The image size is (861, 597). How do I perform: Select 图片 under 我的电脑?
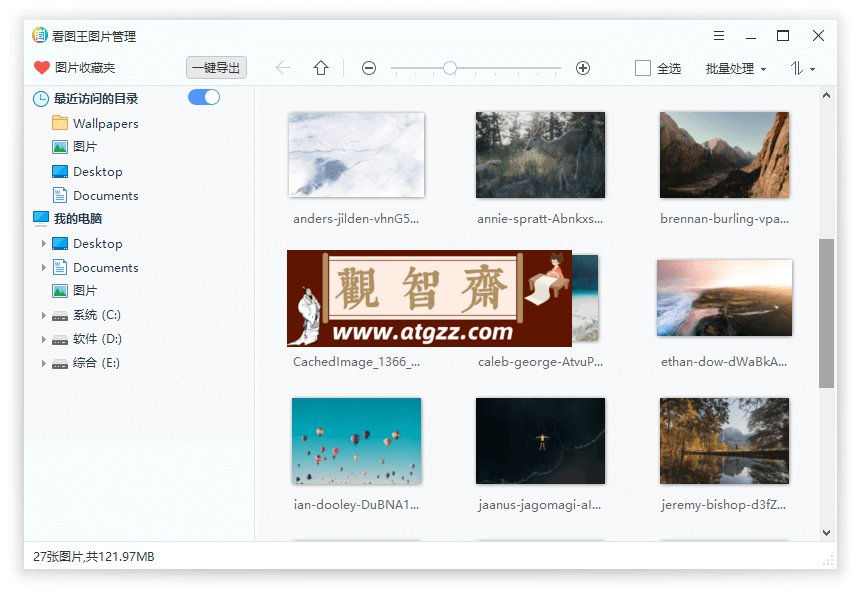tap(85, 291)
